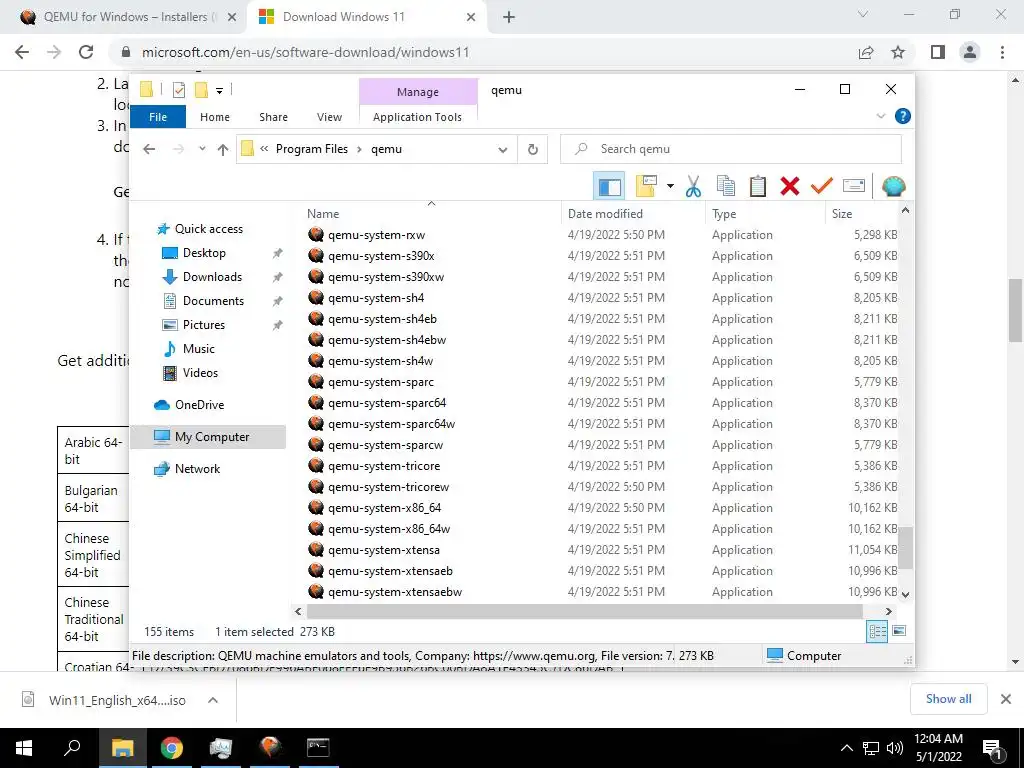
Task: Expand the hidden breadcrumb path chevrons
Action: coord(264,149)
